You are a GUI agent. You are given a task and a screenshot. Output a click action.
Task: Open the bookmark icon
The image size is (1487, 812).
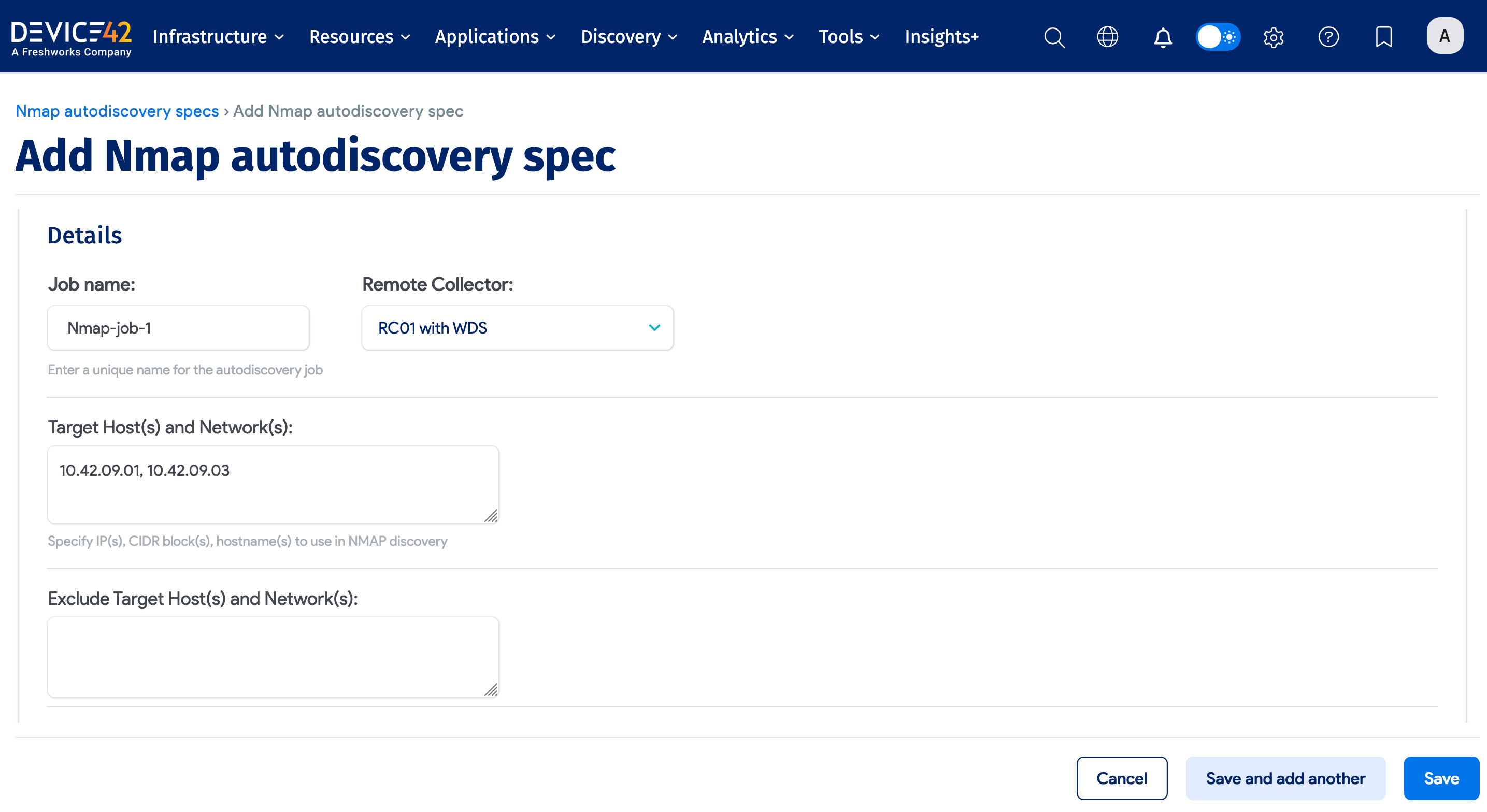[1384, 37]
